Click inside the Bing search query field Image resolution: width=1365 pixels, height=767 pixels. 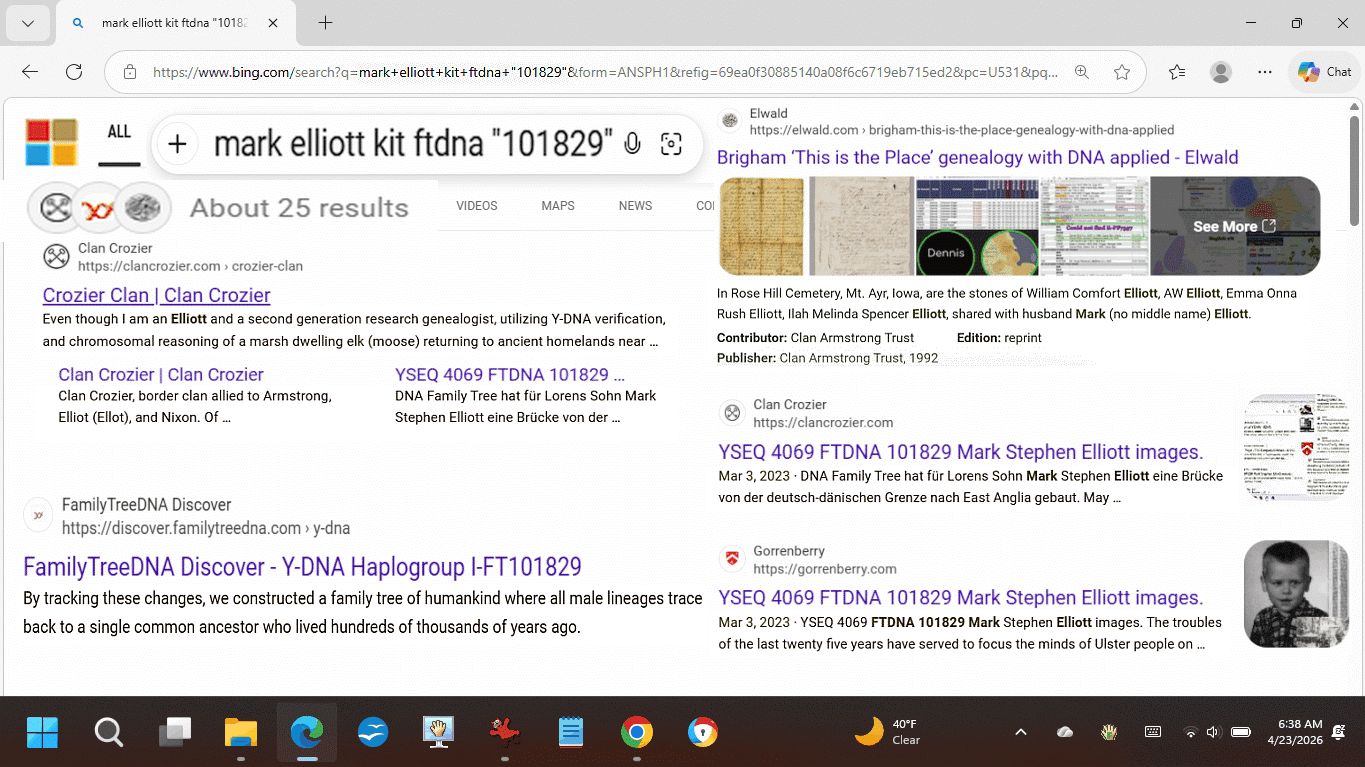[x=412, y=144]
